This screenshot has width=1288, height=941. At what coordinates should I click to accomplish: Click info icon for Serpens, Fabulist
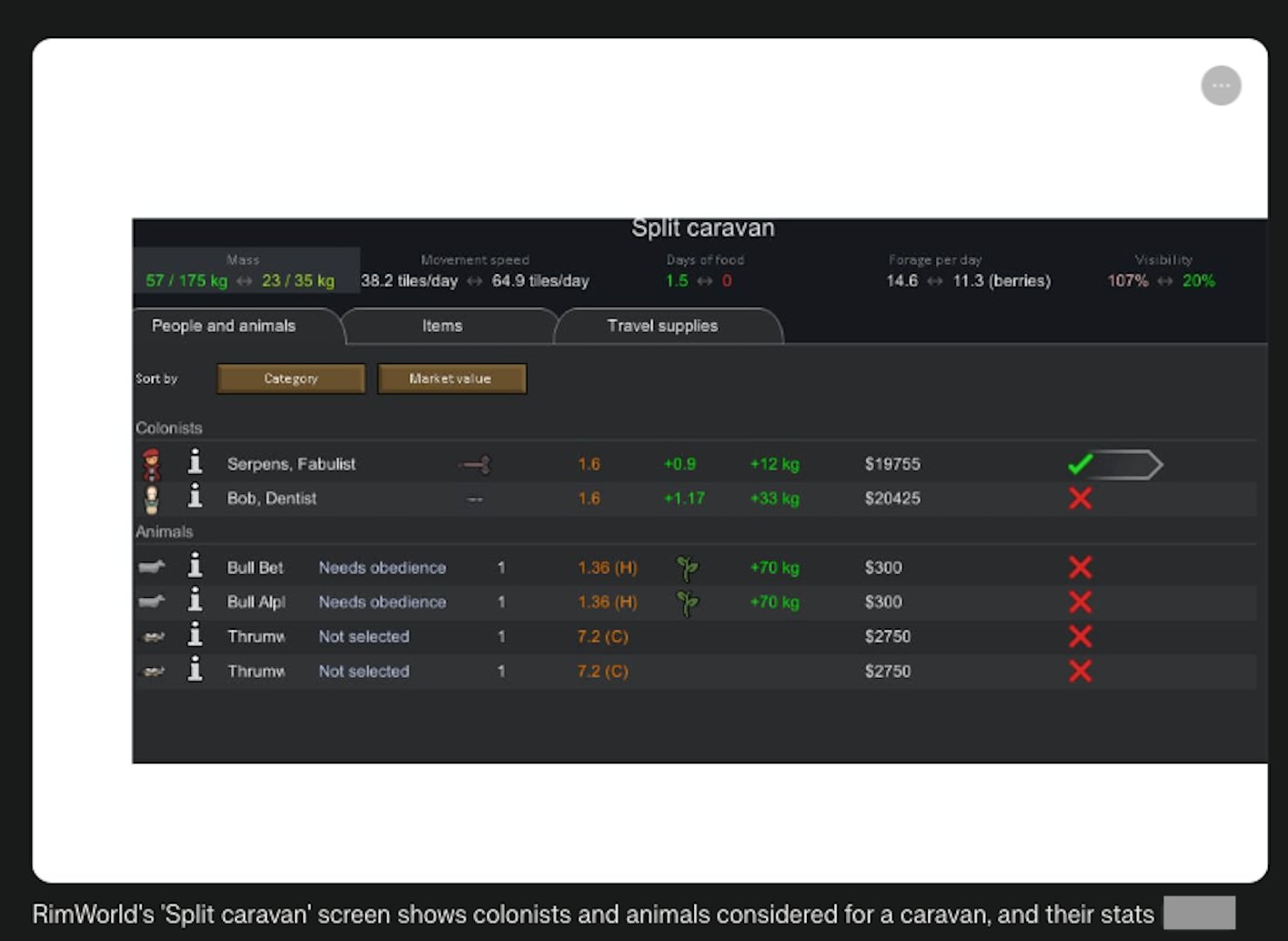pos(195,462)
